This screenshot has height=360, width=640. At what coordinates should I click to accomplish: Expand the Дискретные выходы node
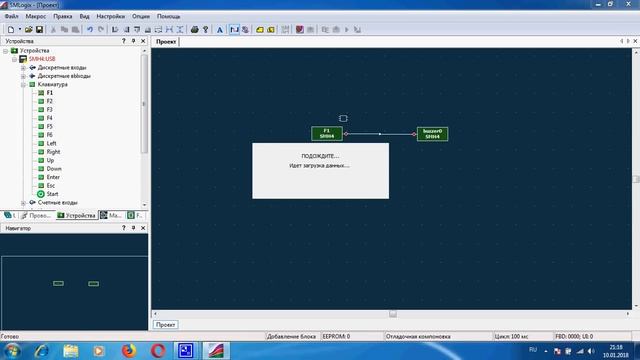[23, 76]
